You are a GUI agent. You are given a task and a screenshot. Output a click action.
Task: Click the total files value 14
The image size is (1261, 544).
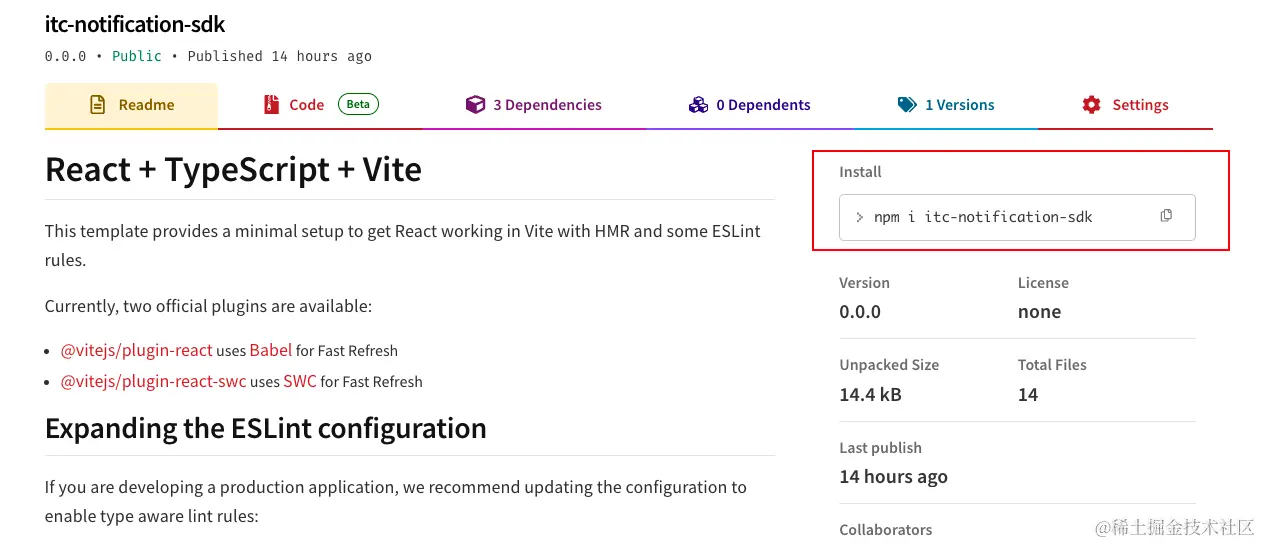[1028, 395]
